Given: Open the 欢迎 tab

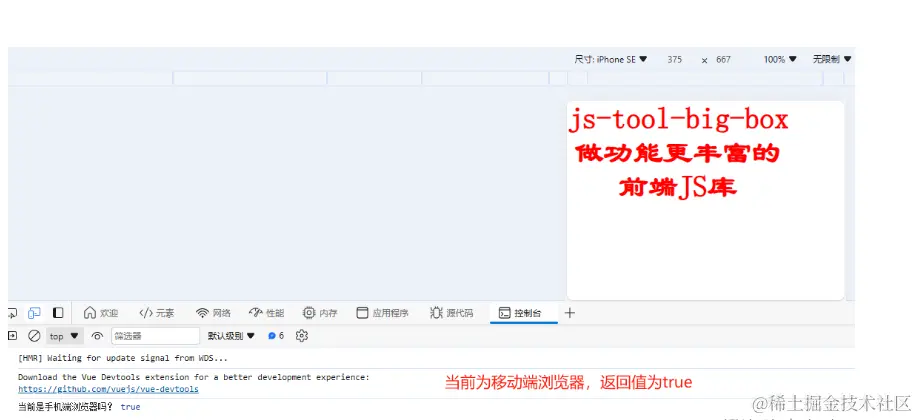Looking at the screenshot, I should [x=101, y=313].
